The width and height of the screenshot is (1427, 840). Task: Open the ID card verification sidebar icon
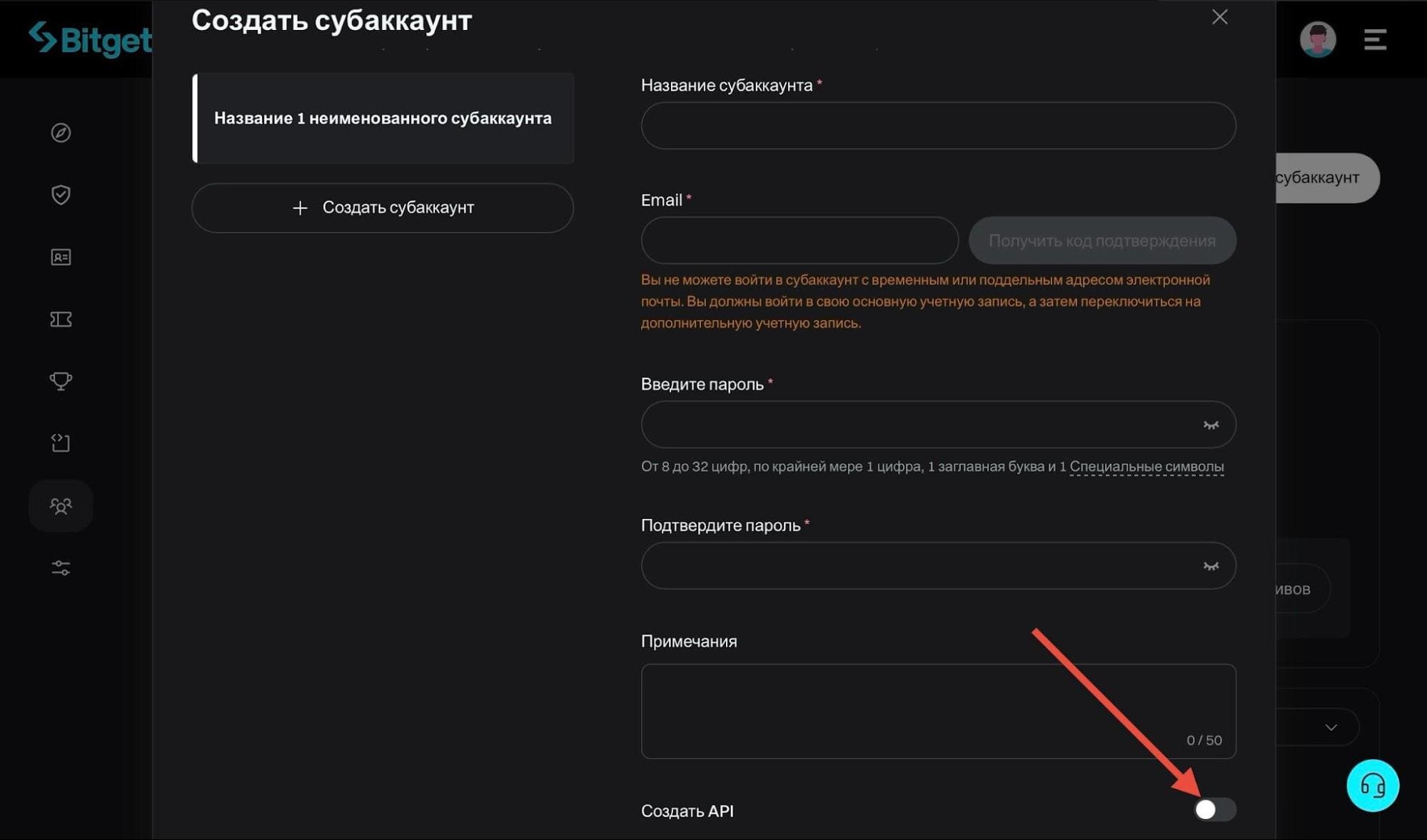point(61,257)
